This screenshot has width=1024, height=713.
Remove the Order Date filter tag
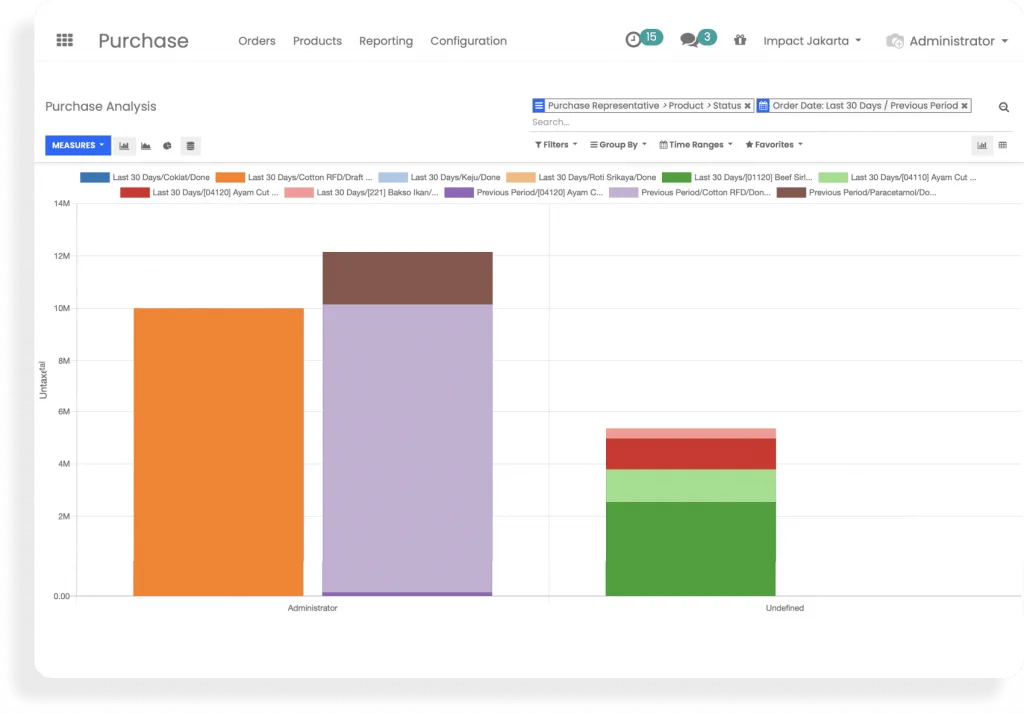pyautogui.click(x=964, y=106)
